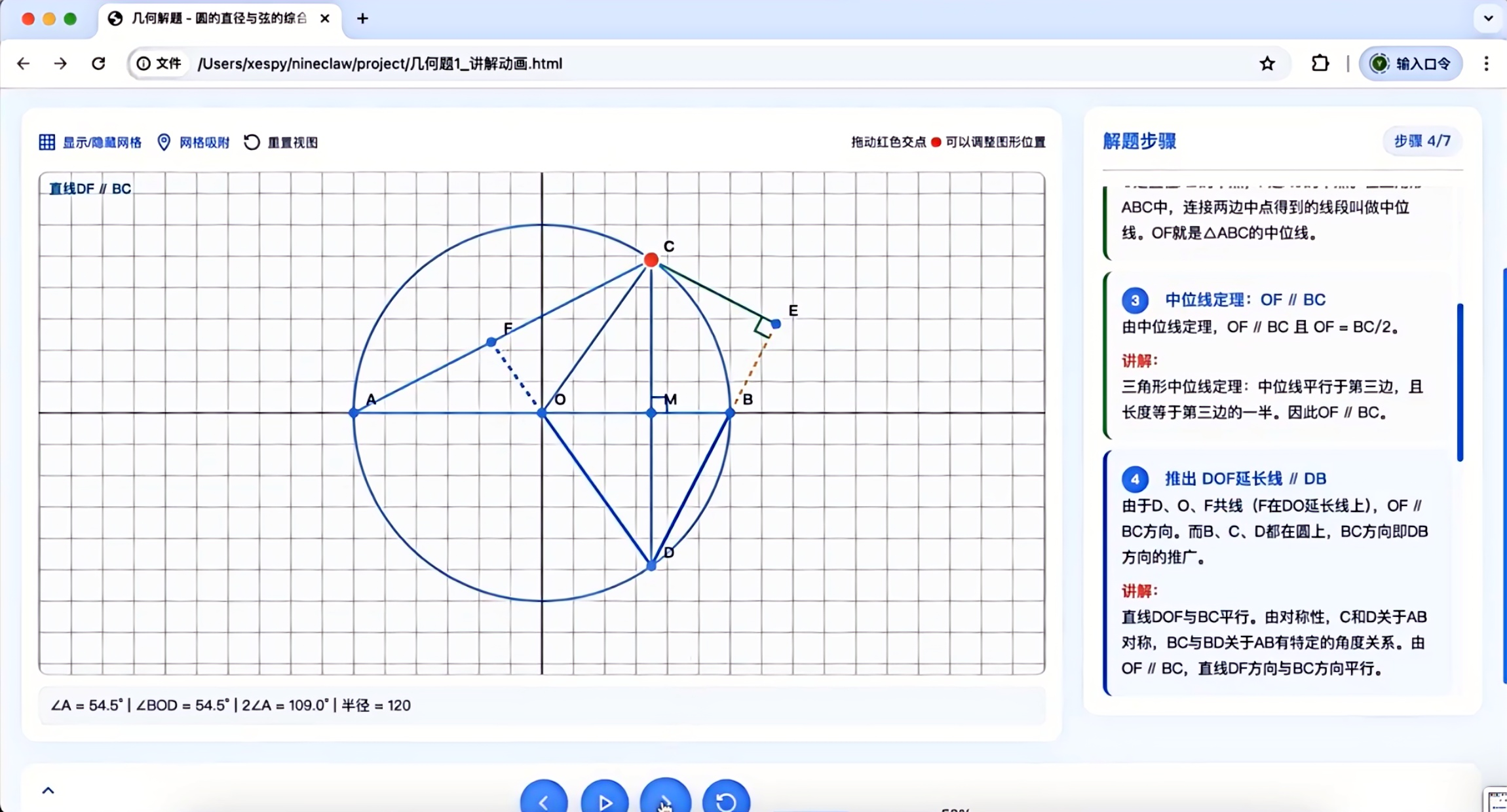Open a new browser tab
The height and width of the screenshot is (812, 1507).
point(362,18)
